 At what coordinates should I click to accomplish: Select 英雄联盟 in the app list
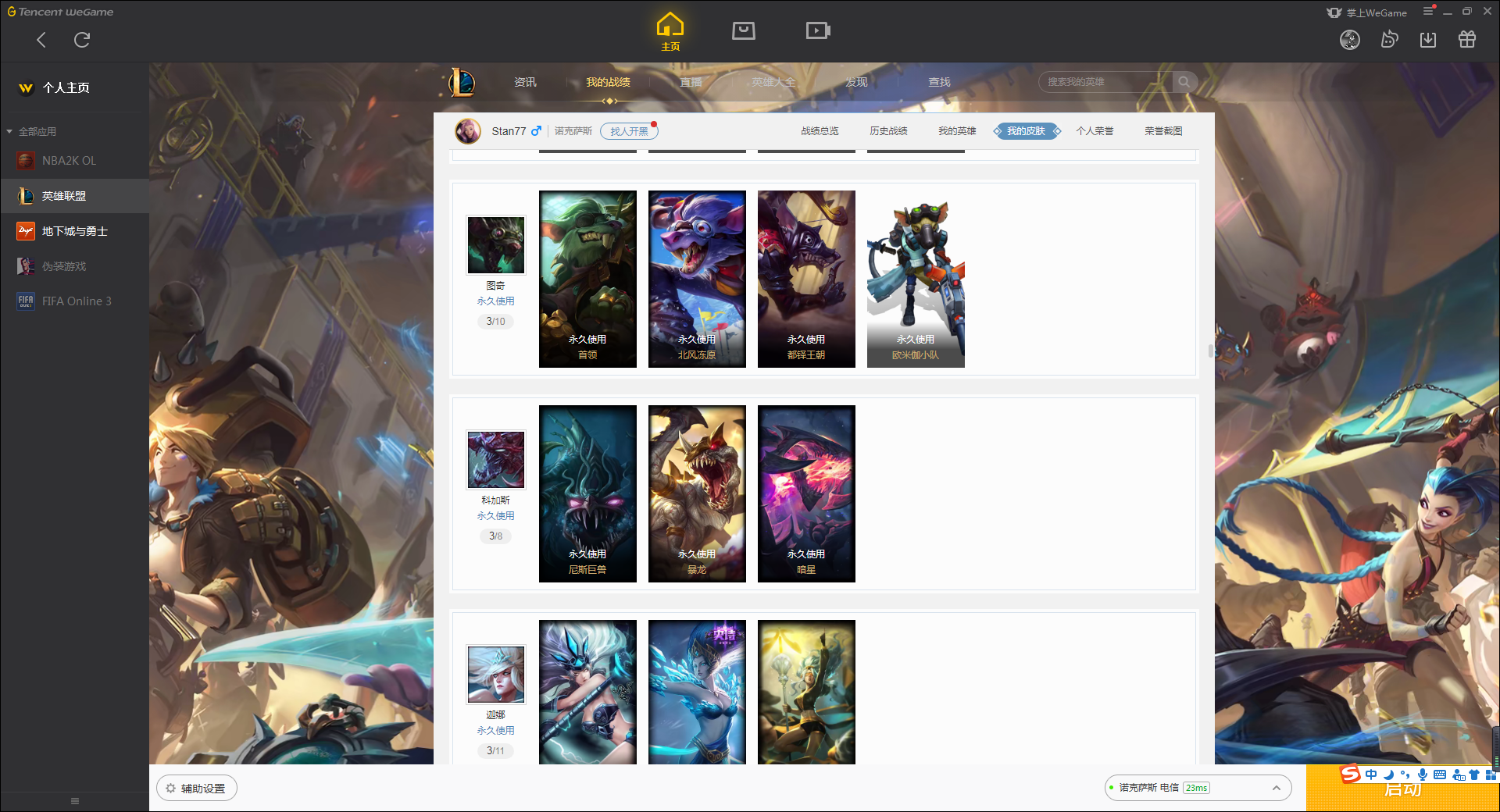click(74, 196)
